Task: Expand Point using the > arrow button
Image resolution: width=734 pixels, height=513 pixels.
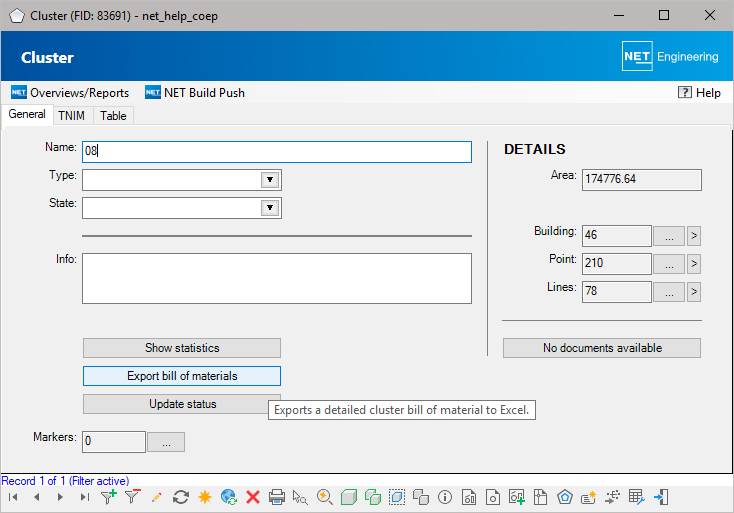Action: pos(694,264)
